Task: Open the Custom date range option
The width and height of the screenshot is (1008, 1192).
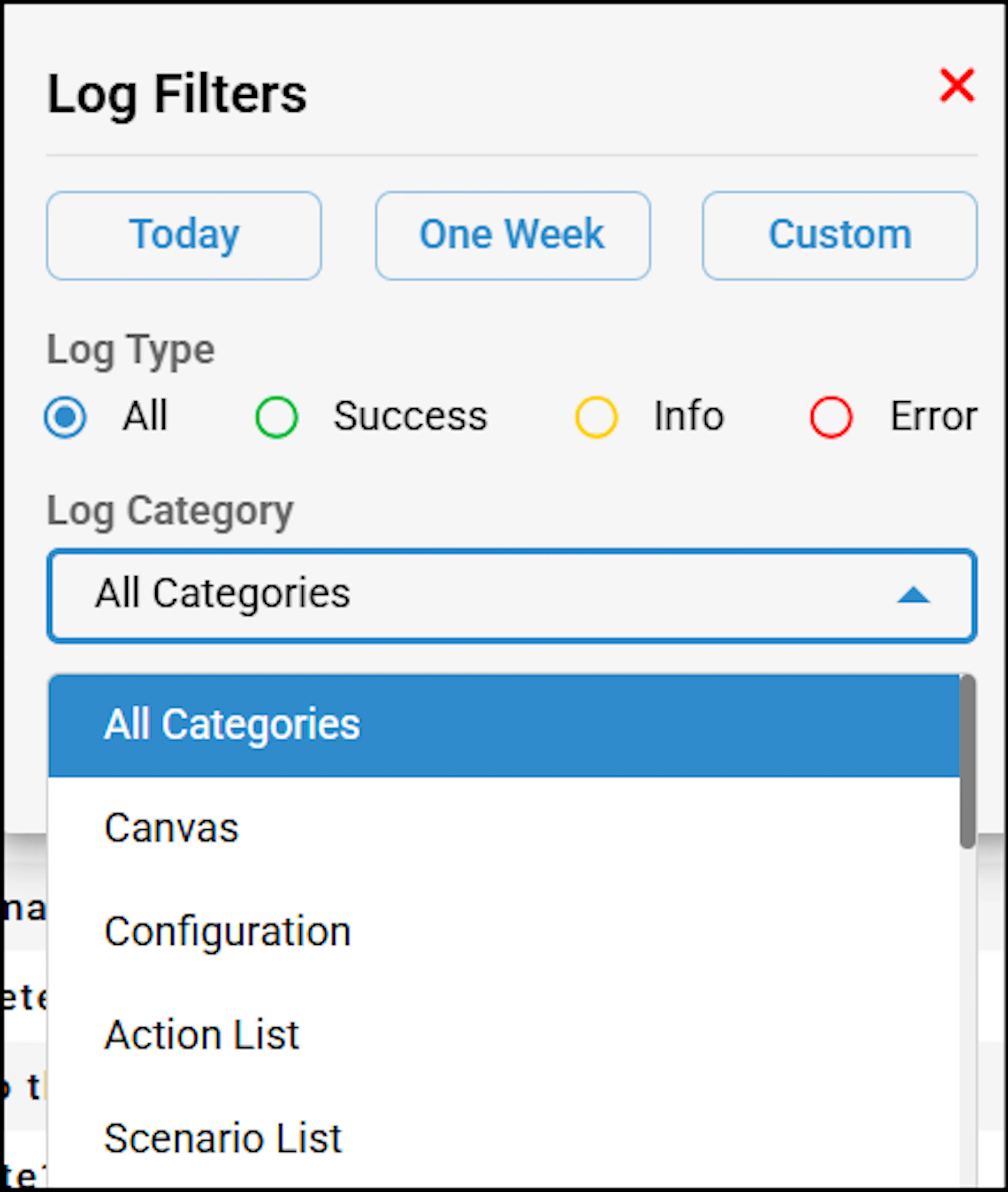Action: coord(839,235)
